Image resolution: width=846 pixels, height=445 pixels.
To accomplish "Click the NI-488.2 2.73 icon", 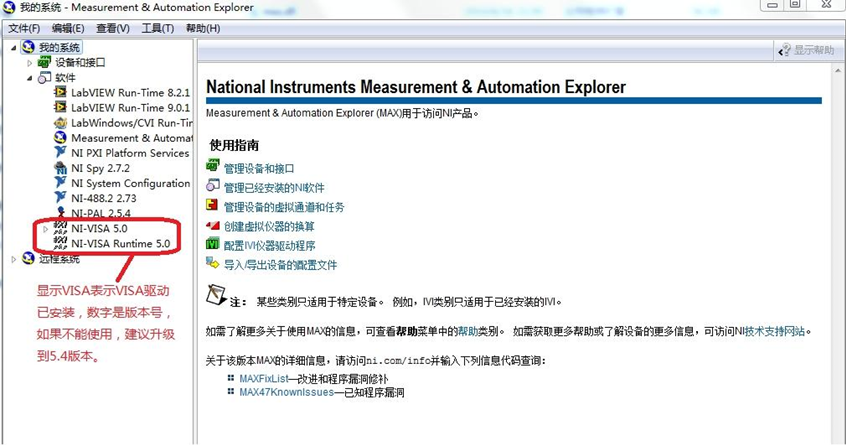I will (60, 198).
